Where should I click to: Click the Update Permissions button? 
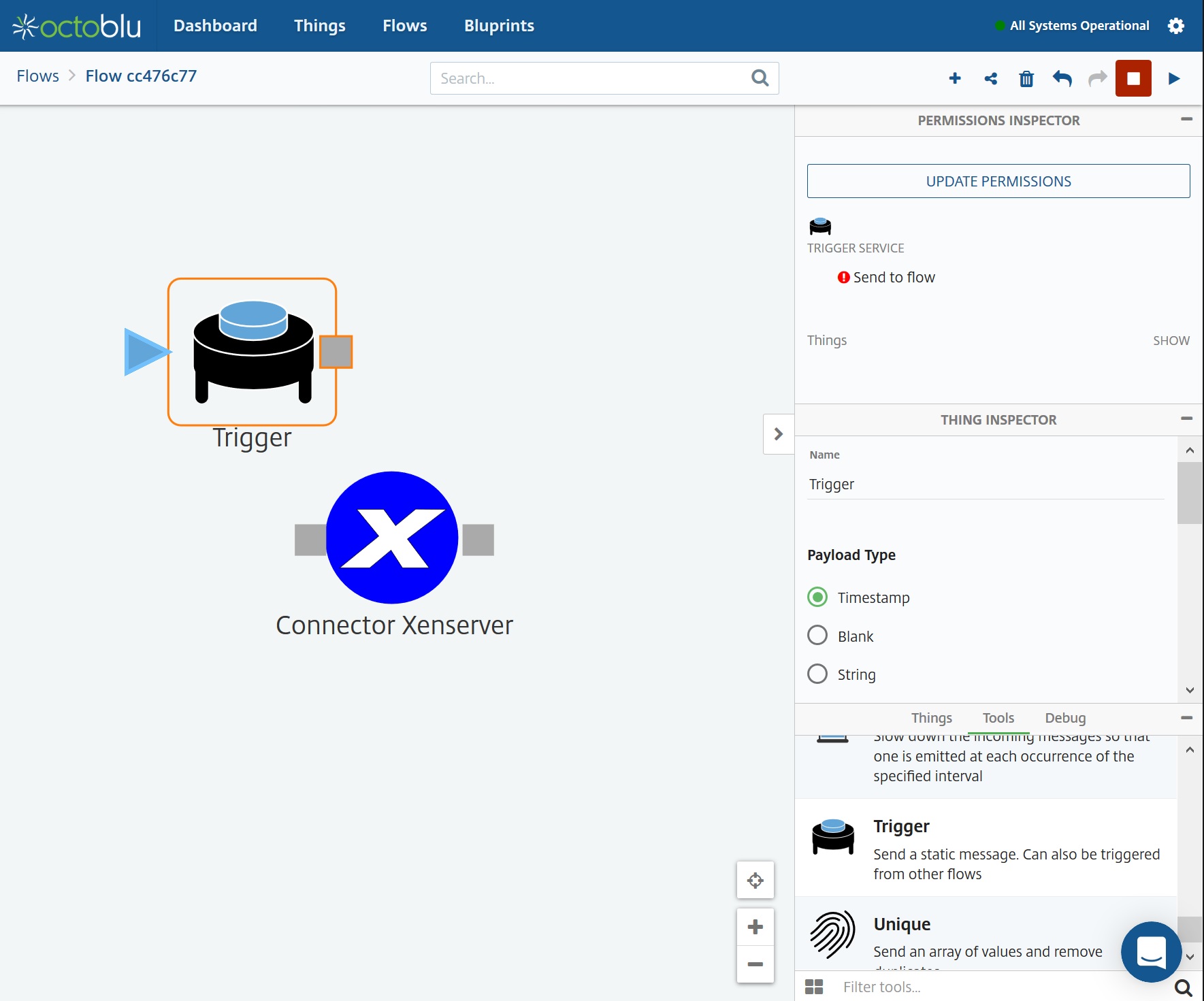coord(998,181)
